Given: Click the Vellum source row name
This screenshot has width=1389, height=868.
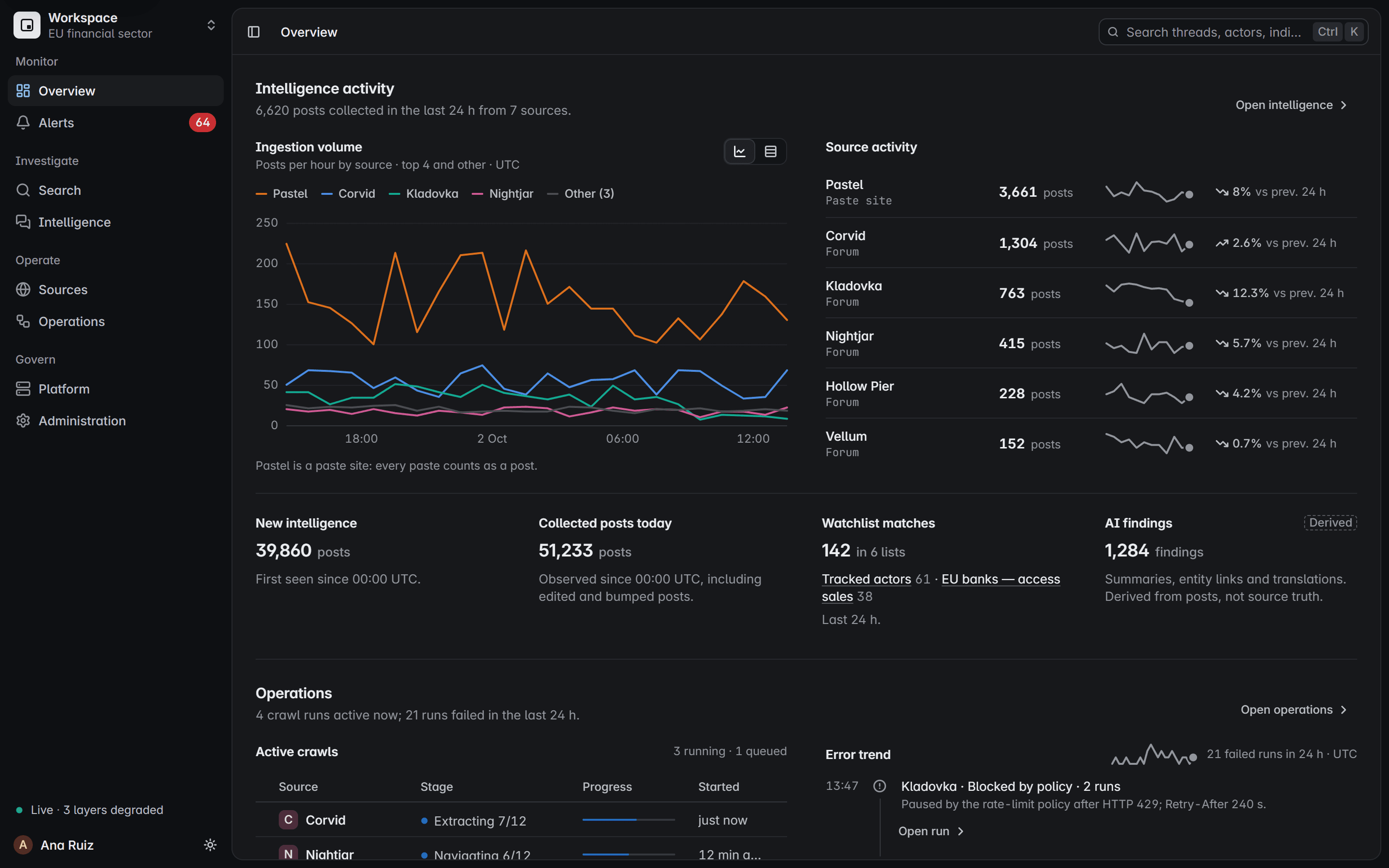Looking at the screenshot, I should click(x=846, y=436).
